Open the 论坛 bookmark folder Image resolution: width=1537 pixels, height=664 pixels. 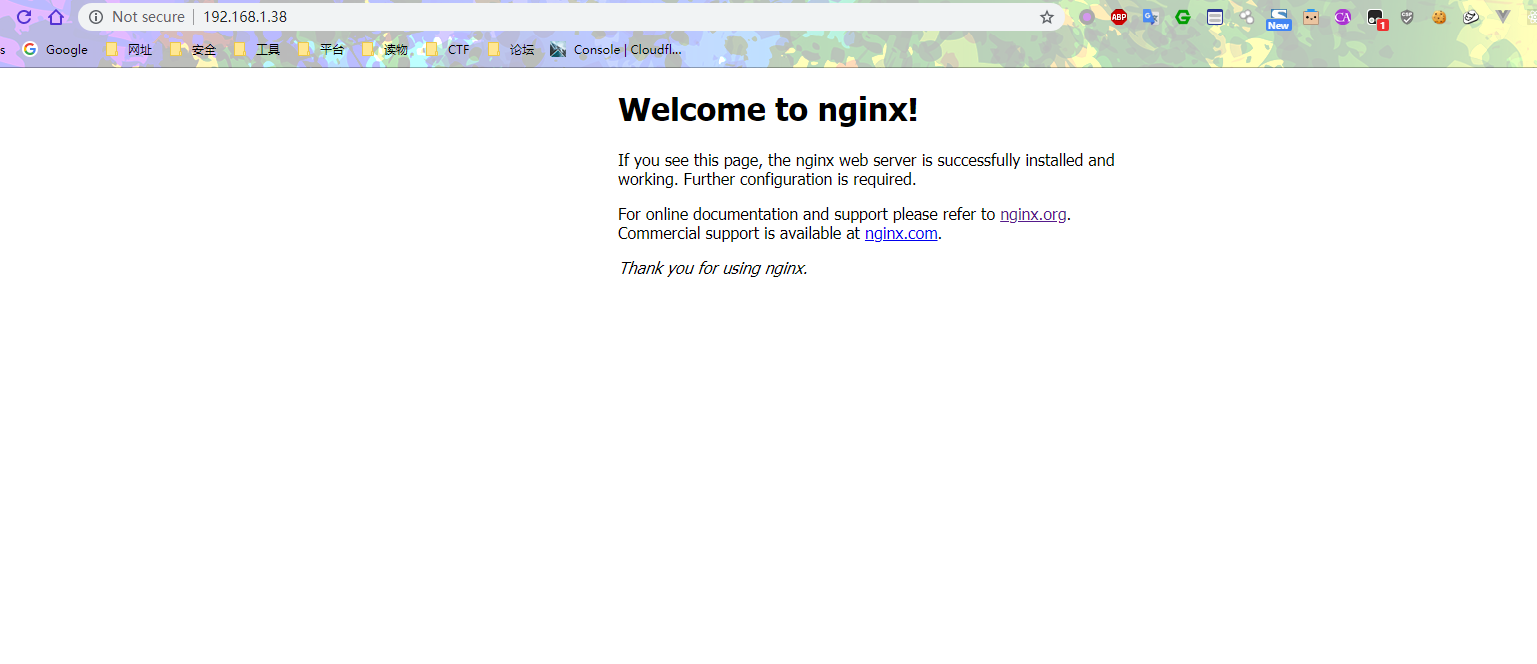[512, 49]
